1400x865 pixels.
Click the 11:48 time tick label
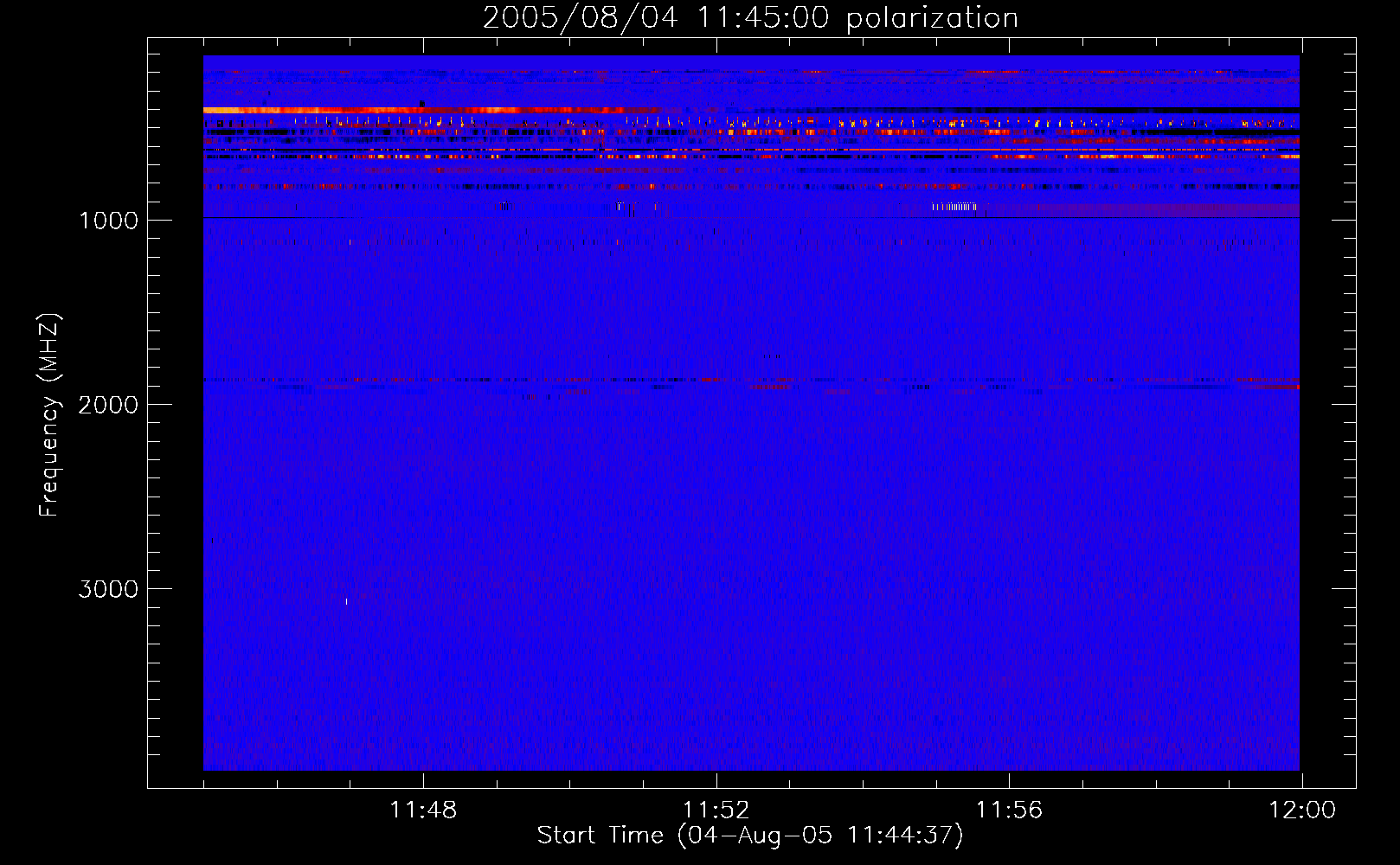(x=423, y=811)
